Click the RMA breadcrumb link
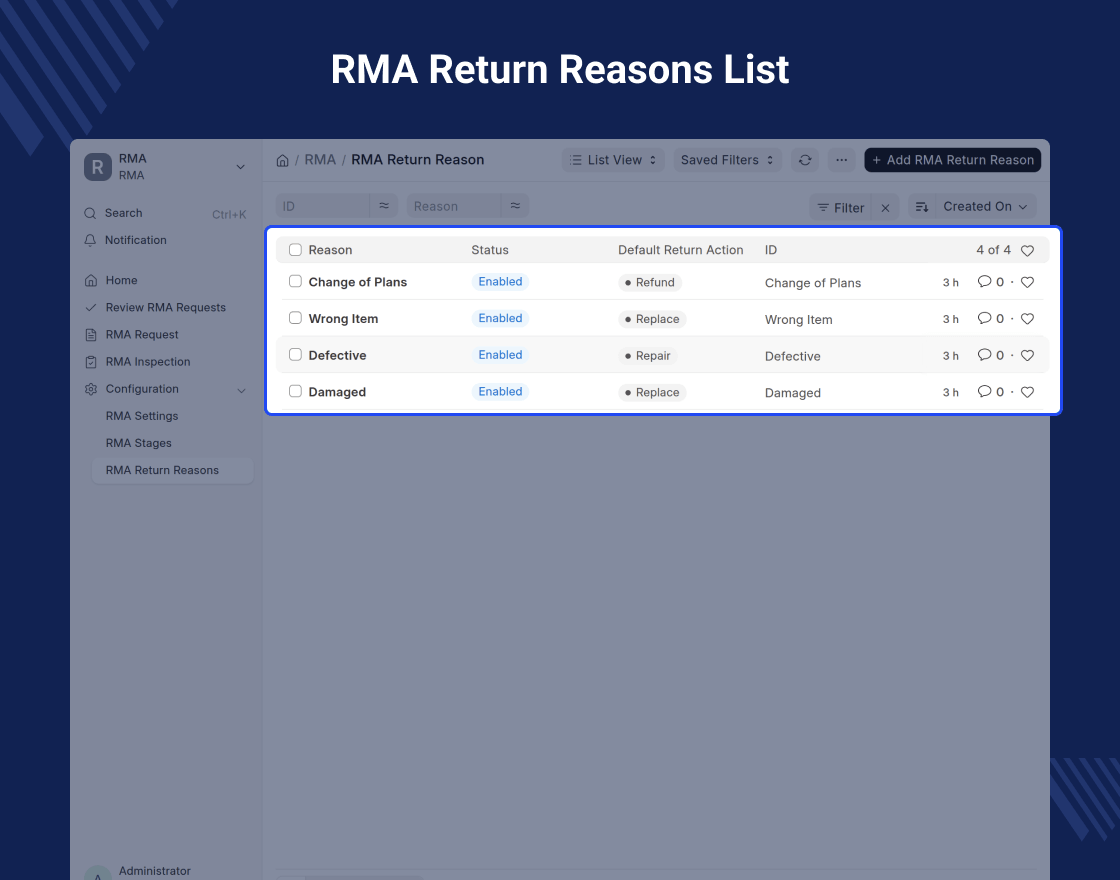 320,160
